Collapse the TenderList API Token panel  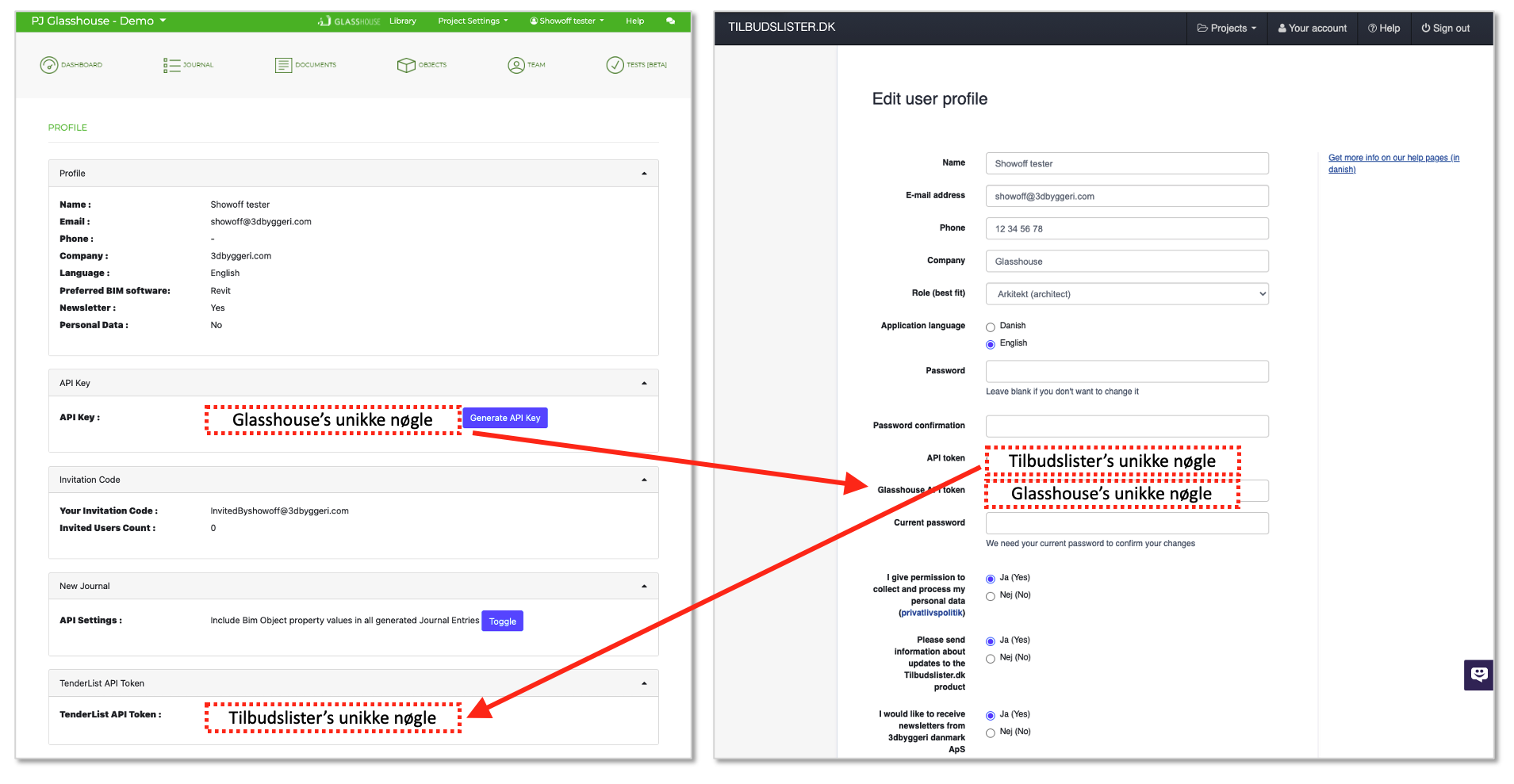[x=644, y=683]
